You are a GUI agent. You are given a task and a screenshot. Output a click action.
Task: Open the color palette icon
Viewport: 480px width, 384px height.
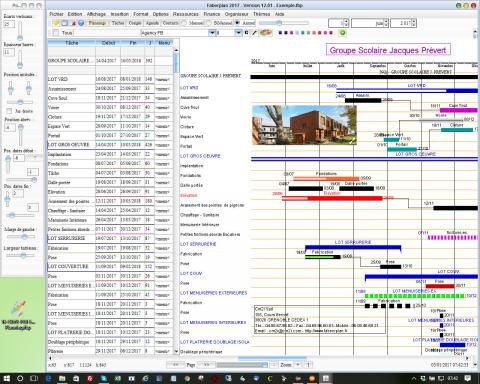266,33
